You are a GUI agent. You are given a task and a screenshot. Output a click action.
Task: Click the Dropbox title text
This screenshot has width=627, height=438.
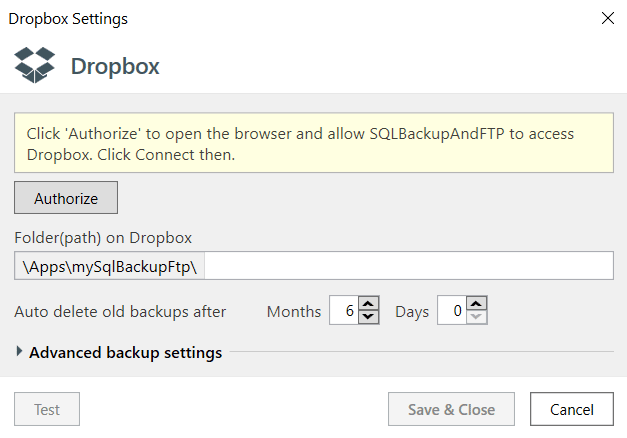click(115, 66)
